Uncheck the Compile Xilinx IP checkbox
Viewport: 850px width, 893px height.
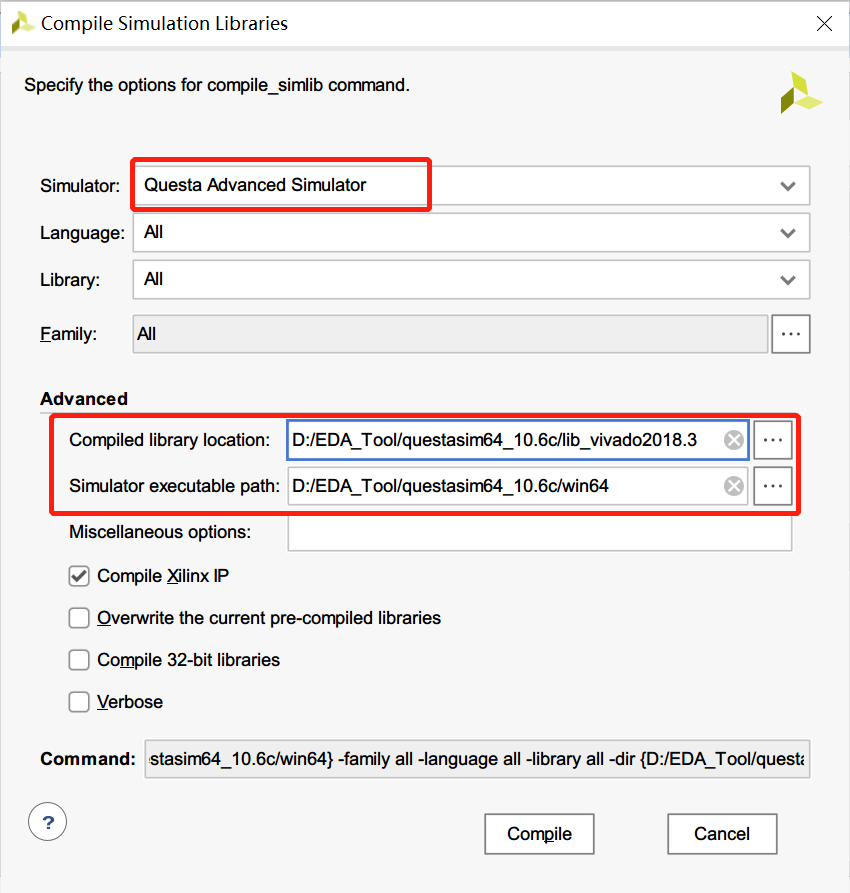(x=79, y=576)
